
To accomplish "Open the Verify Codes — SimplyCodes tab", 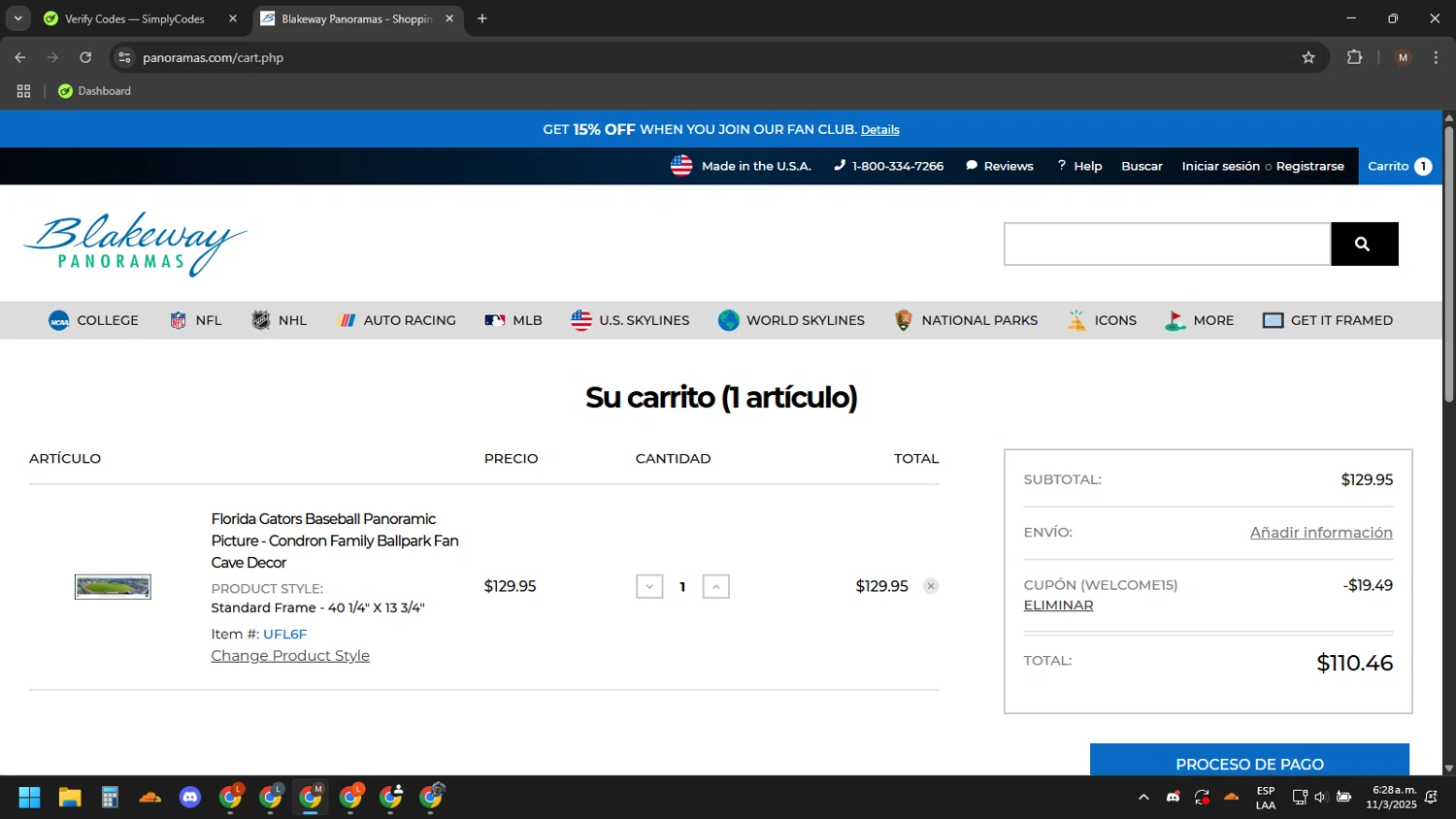I will [x=134, y=18].
